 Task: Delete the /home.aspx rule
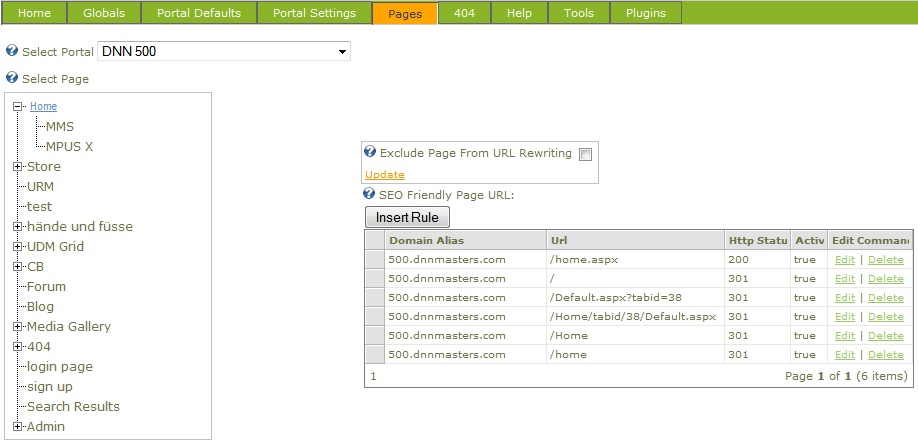point(886,259)
